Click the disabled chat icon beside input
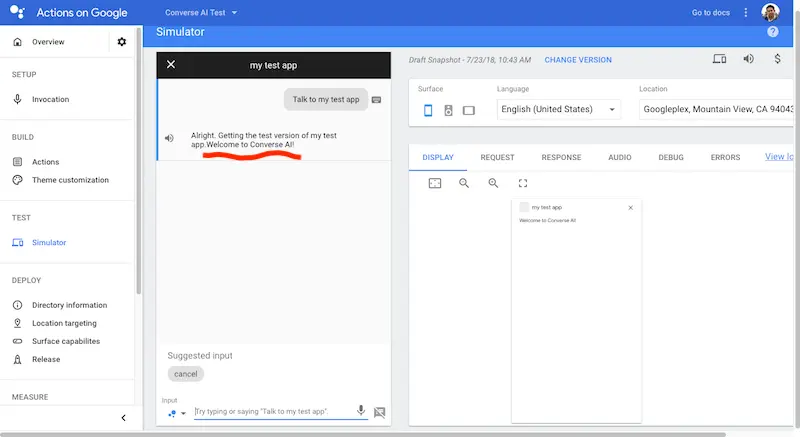Screen dimensions: 800x437 pyautogui.click(x=379, y=412)
